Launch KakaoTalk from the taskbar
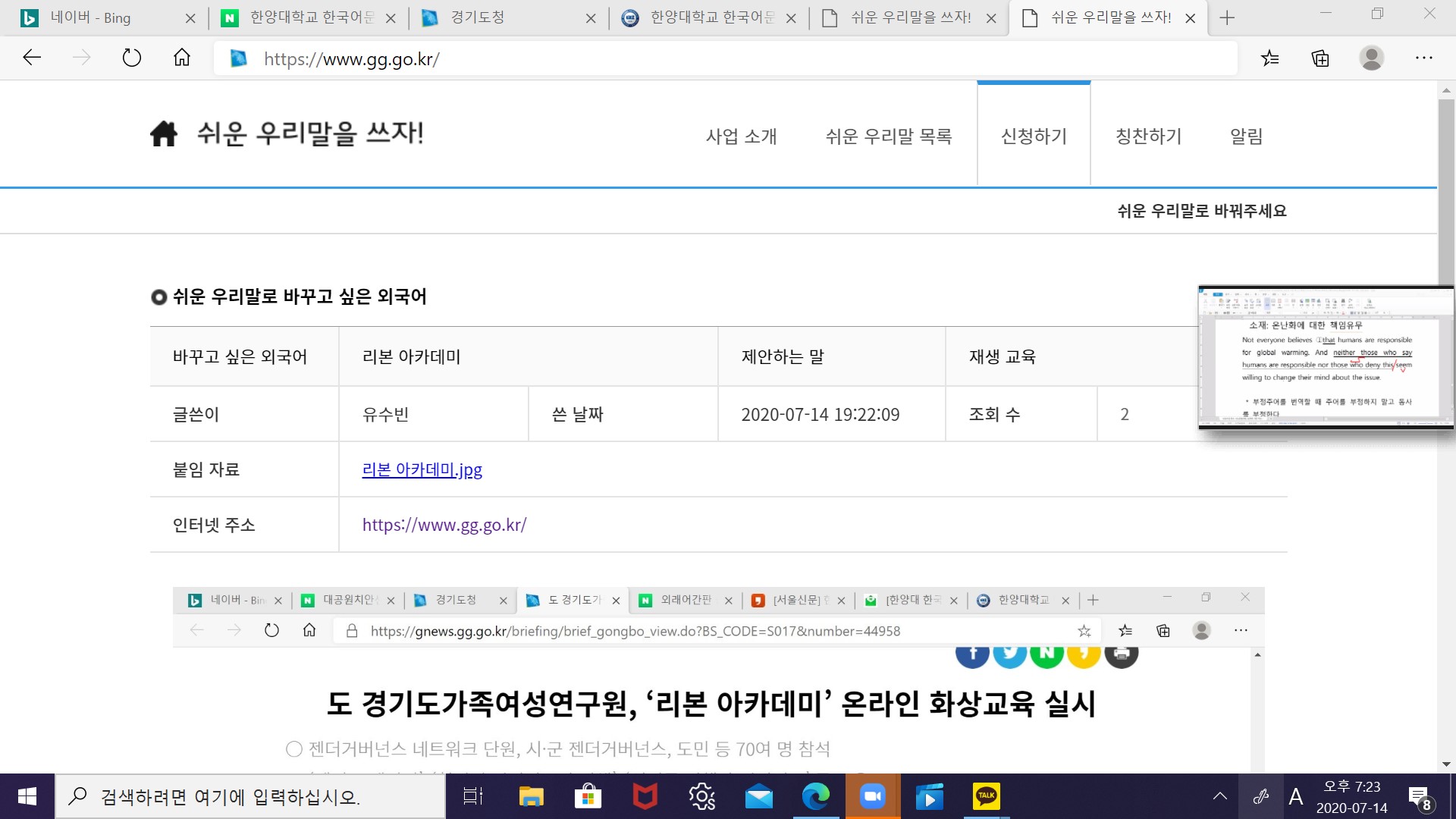The height and width of the screenshot is (819, 1456). point(986,796)
